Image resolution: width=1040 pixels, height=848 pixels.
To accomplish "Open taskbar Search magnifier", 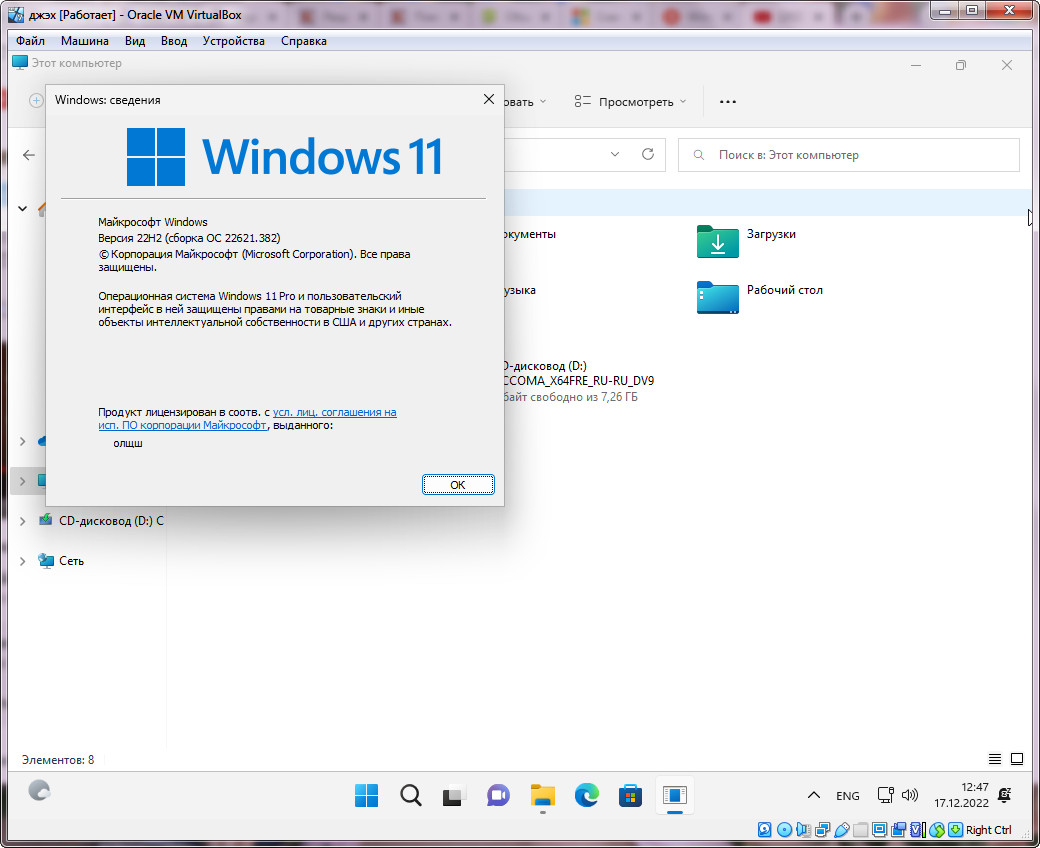I will [411, 795].
